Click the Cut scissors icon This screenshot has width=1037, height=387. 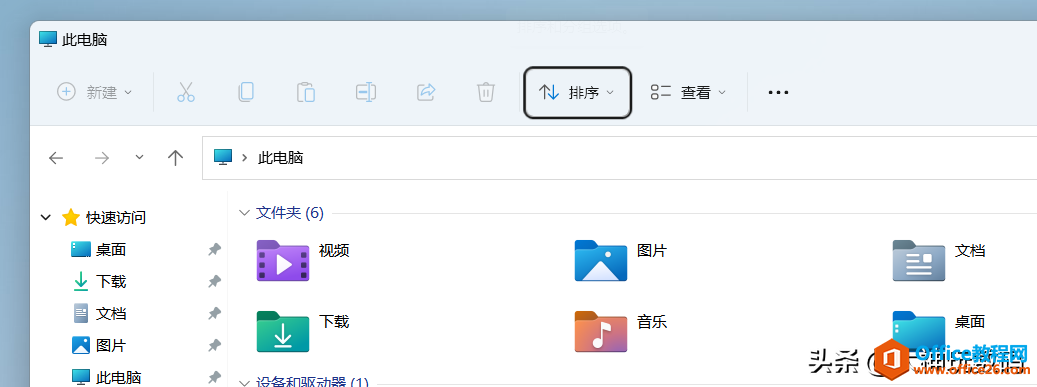[x=186, y=92]
